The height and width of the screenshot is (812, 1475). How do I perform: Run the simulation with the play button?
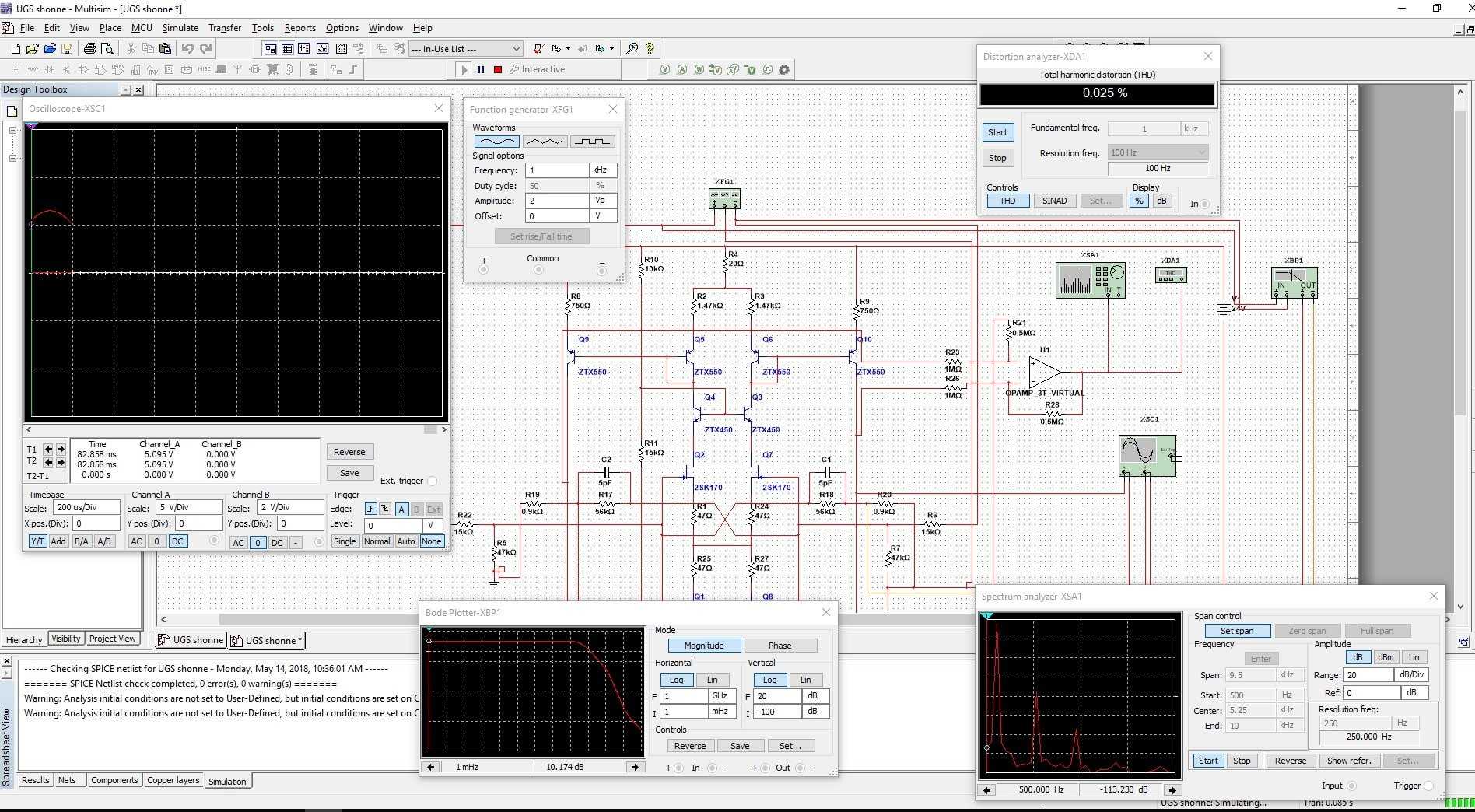tap(464, 69)
